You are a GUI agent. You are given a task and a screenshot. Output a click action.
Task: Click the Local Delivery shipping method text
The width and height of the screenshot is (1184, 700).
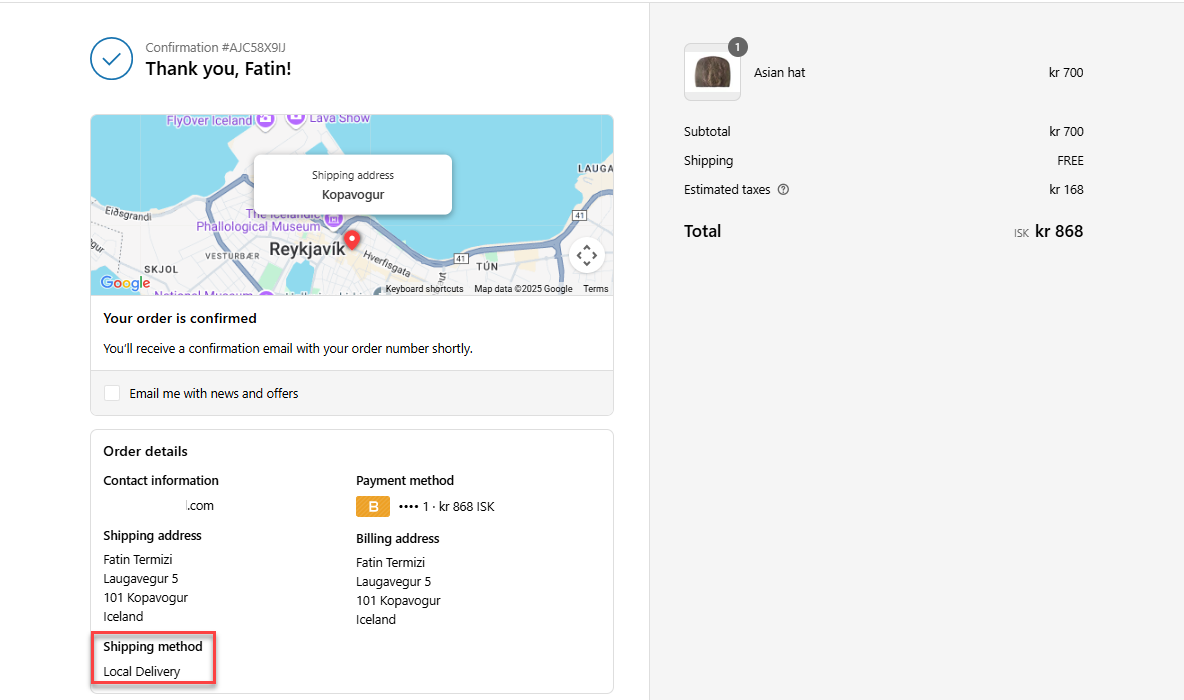(142, 672)
